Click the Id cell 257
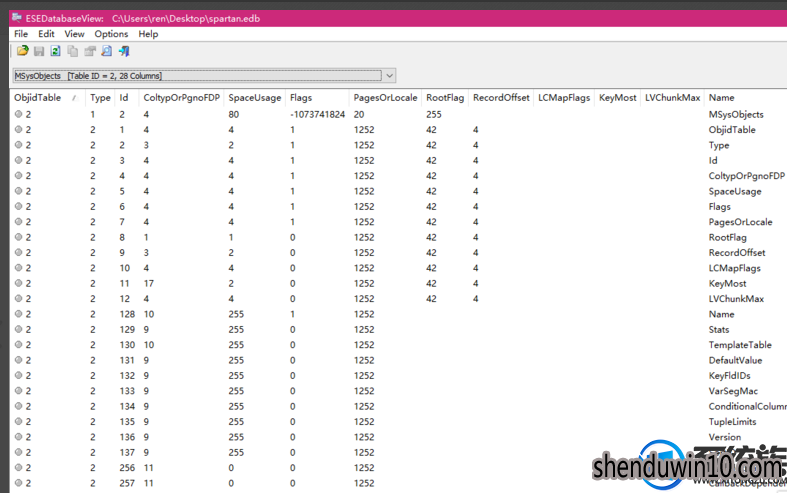 [127, 483]
